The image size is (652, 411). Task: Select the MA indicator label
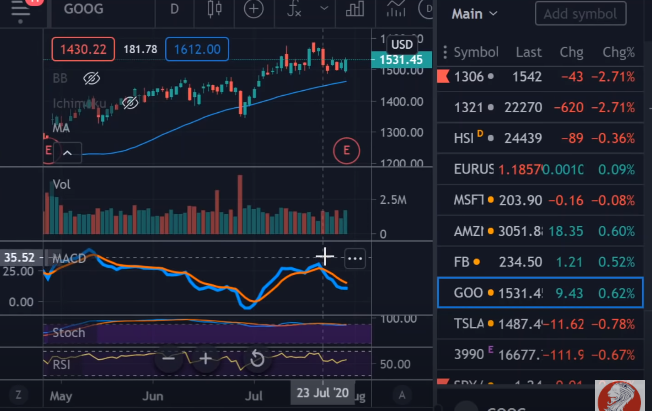tap(61, 128)
